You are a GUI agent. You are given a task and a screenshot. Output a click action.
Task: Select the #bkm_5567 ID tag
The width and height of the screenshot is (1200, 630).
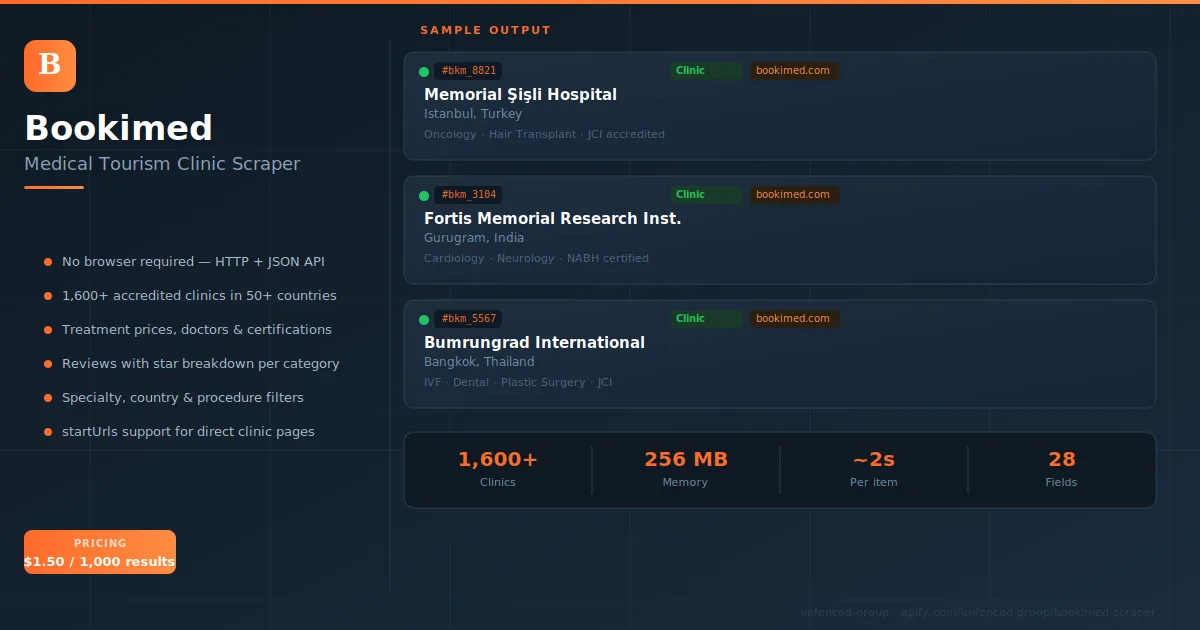coord(468,319)
